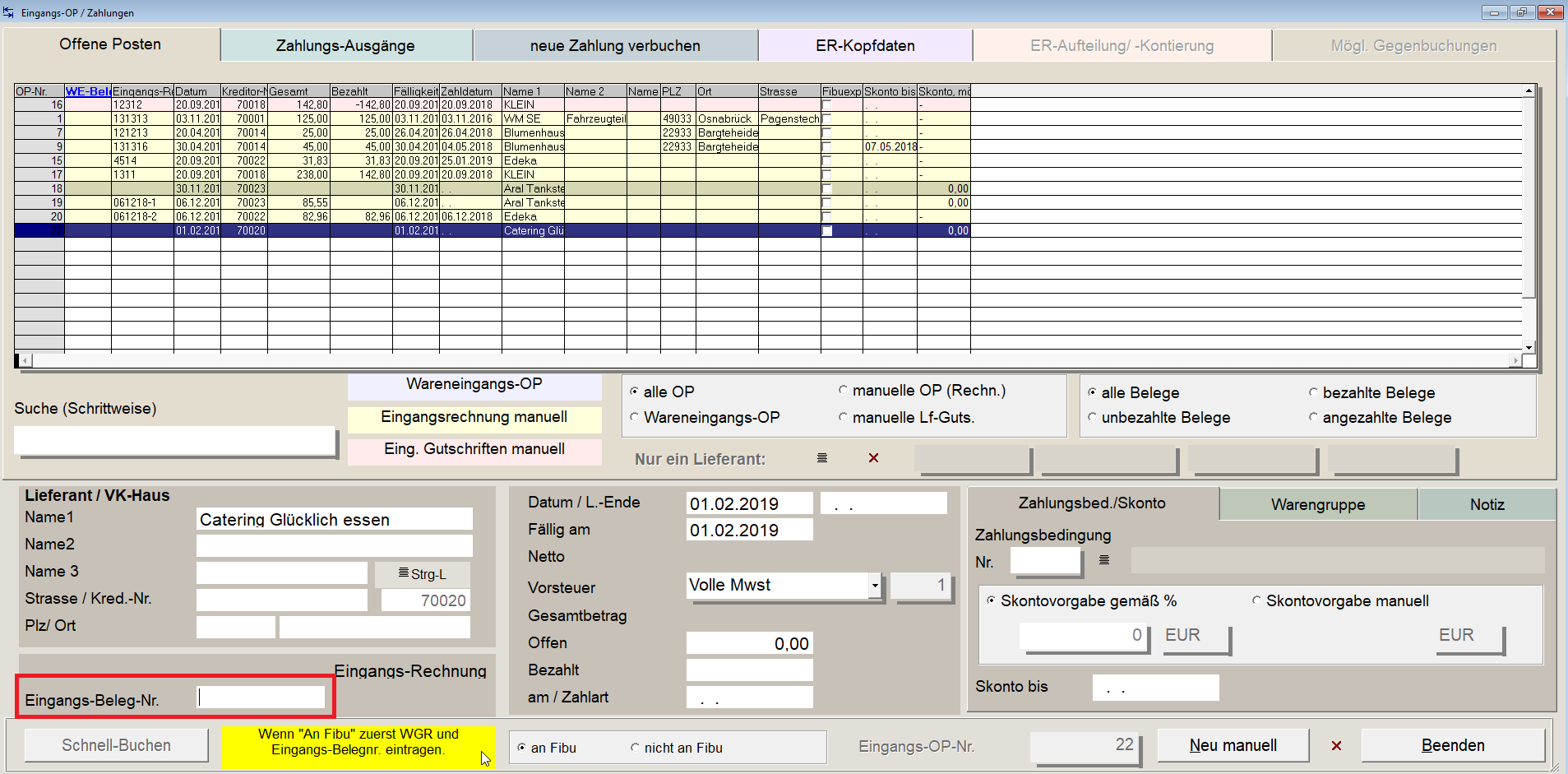Click Eing. Gutschriften manuell button
The image size is (1568, 774).
click(x=474, y=450)
